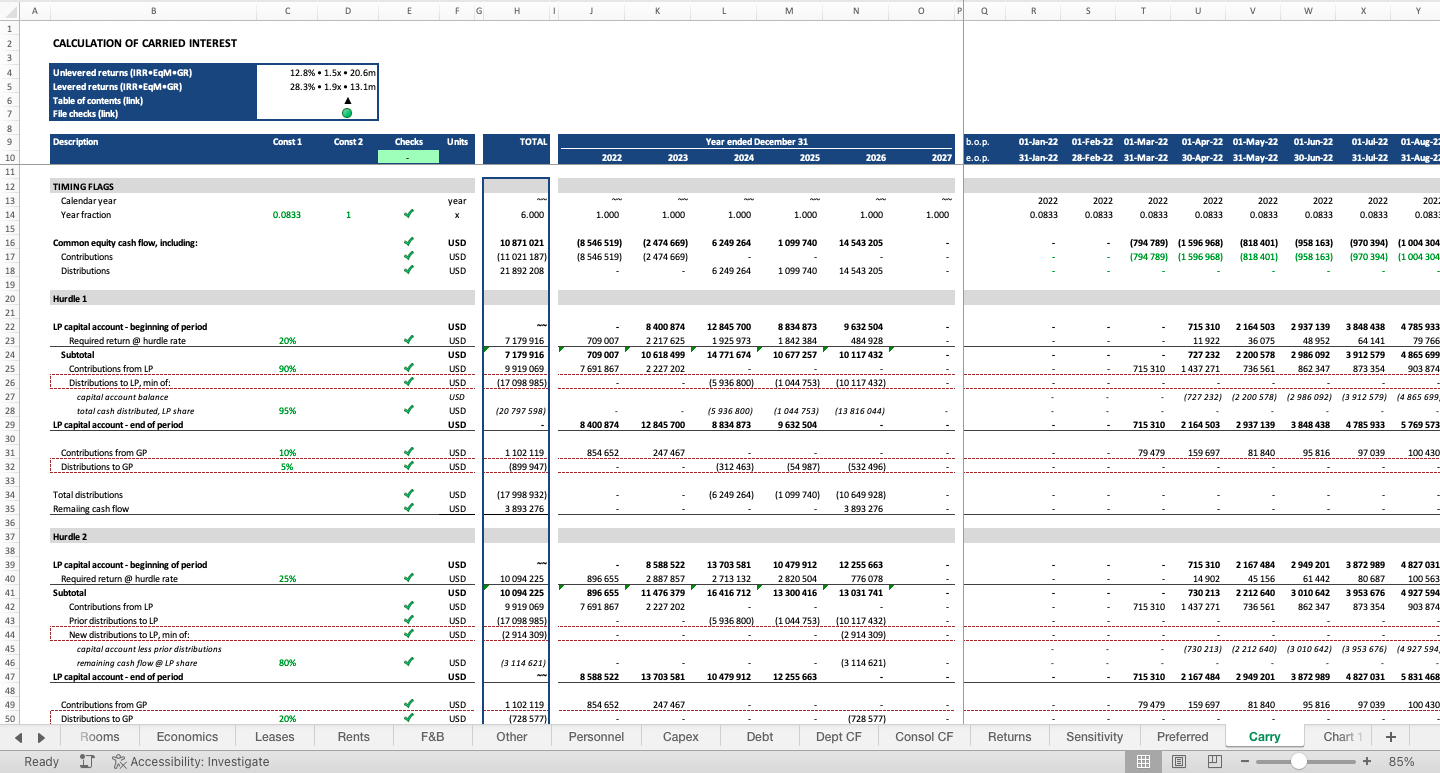Screen dimensions: 1440x773
Task: Open Accessibility: Investigate checker
Action: 190,761
